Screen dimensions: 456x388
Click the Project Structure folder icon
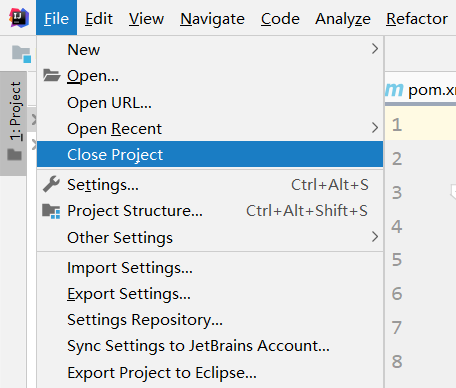pos(51,211)
